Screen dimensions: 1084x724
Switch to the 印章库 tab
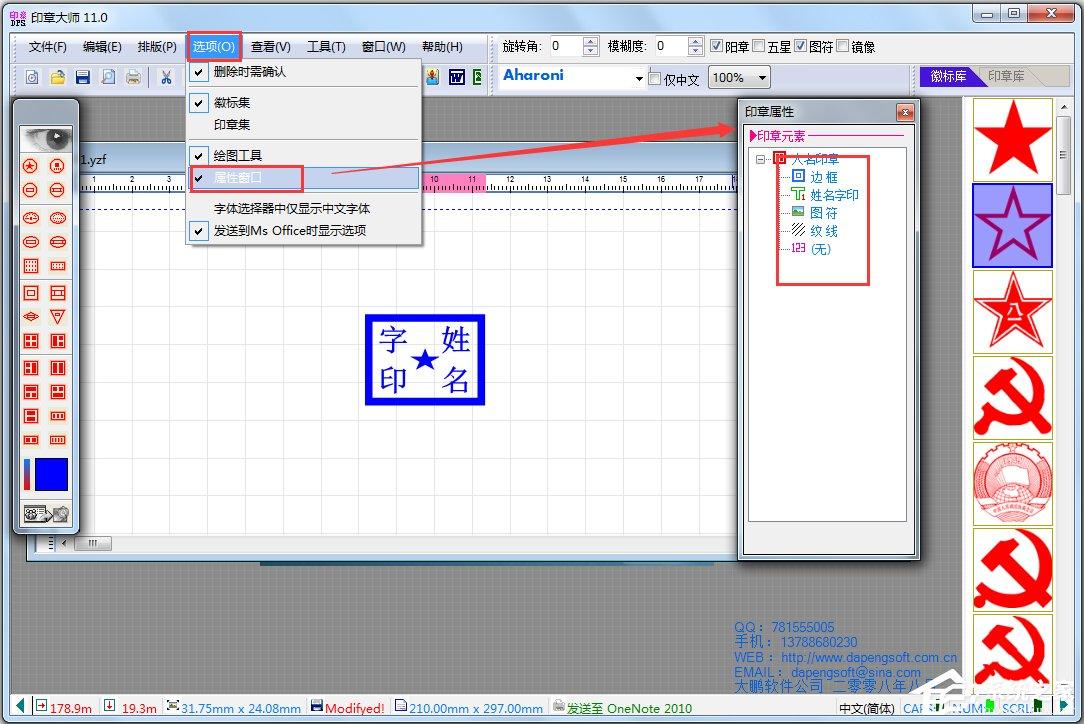pyautogui.click(x=1006, y=76)
